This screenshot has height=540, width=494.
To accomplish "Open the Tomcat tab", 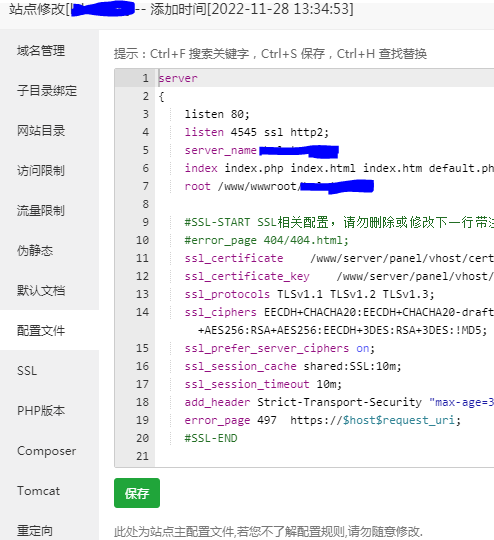I will coord(39,490).
